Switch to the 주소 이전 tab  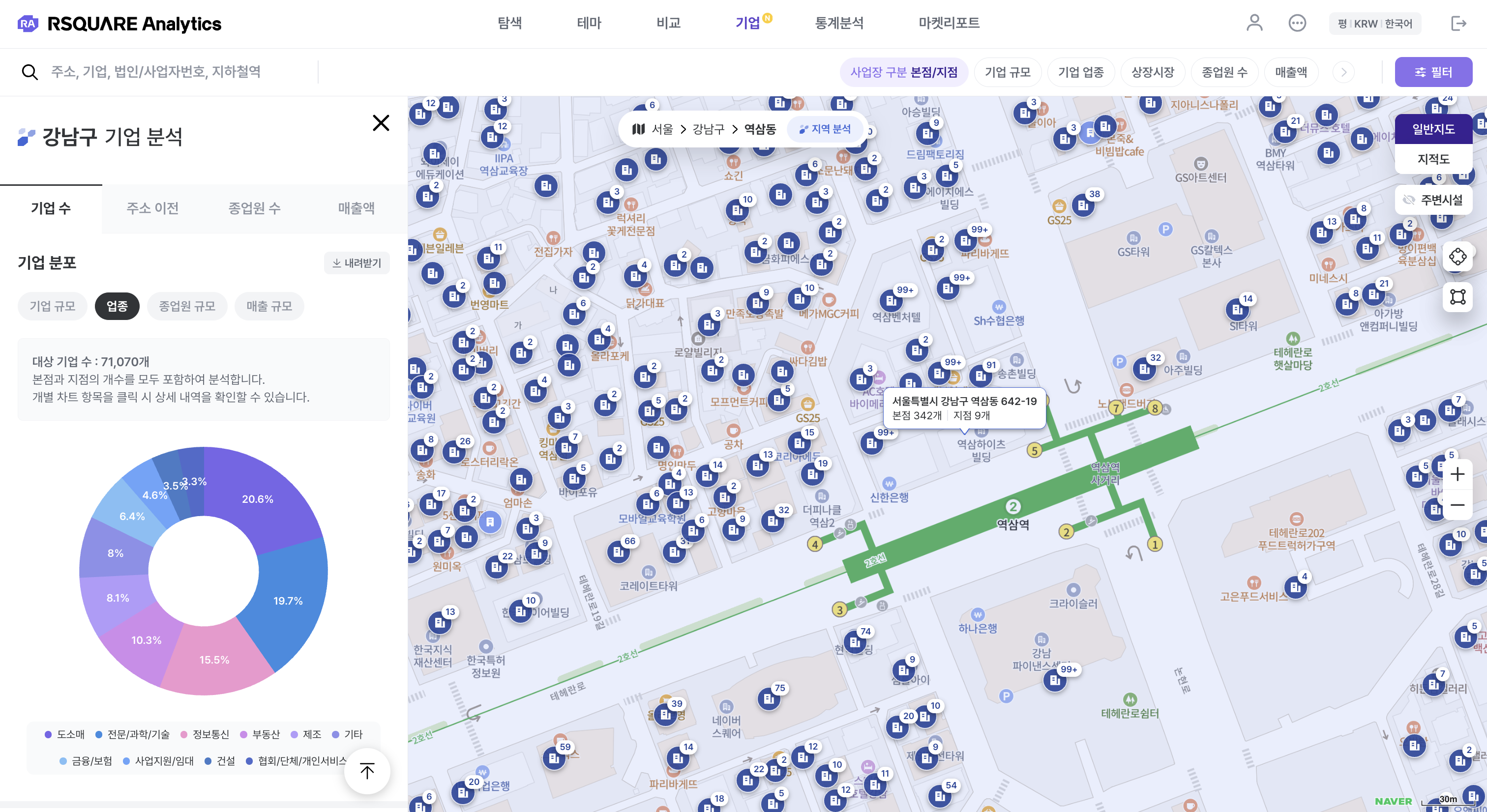(152, 208)
